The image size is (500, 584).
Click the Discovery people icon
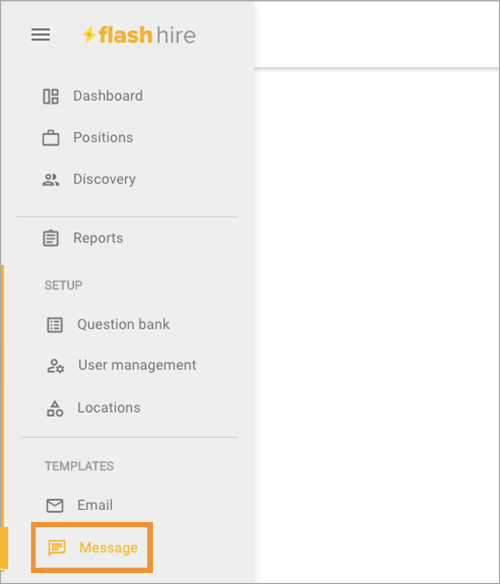tap(51, 180)
